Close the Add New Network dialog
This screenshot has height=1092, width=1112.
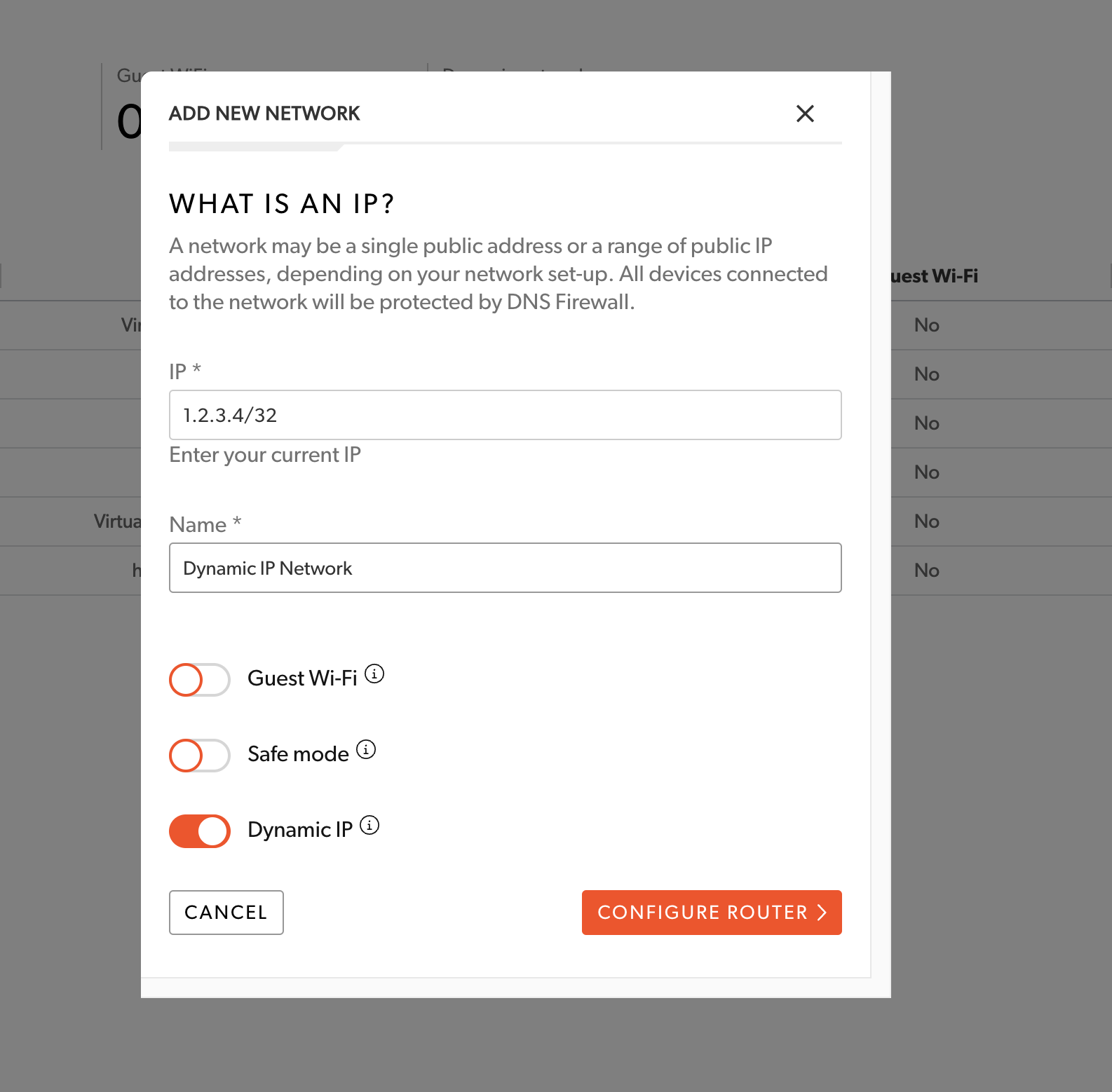pyautogui.click(x=805, y=114)
